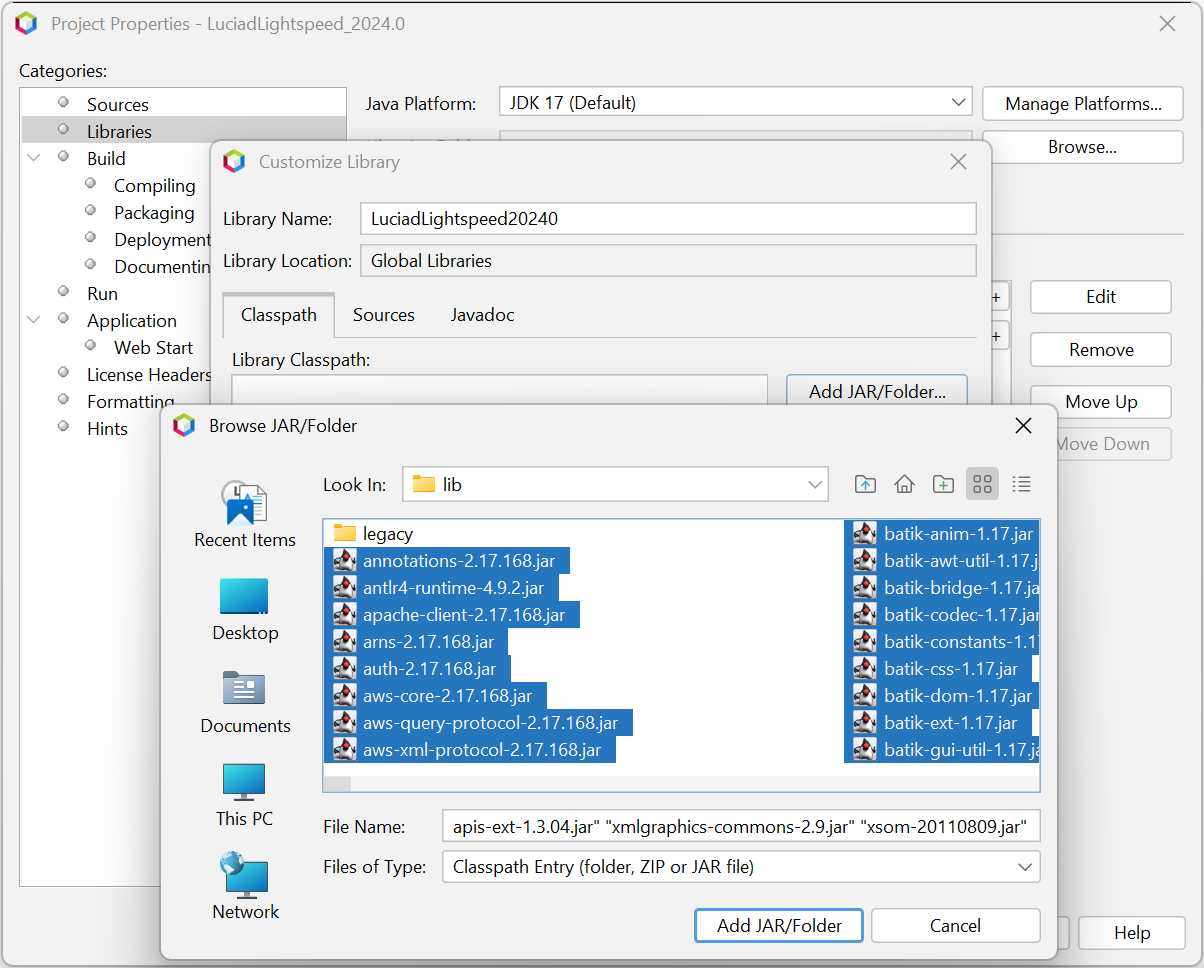Open Network shortcut in browse dialog
Image resolution: width=1204 pixels, height=968 pixels.
pyautogui.click(x=245, y=887)
